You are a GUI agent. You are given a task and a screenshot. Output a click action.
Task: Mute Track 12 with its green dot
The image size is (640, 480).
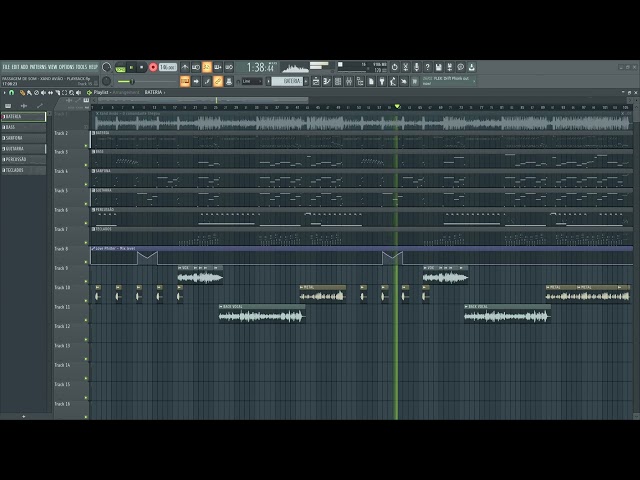[x=86, y=339]
